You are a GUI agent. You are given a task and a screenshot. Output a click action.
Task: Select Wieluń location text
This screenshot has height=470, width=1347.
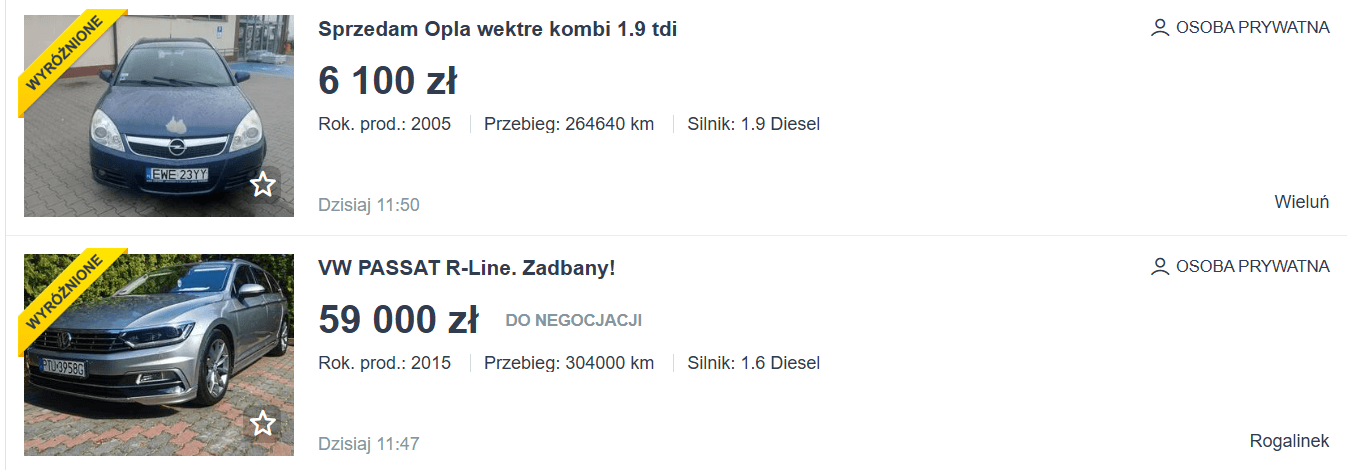pyautogui.click(x=1301, y=202)
